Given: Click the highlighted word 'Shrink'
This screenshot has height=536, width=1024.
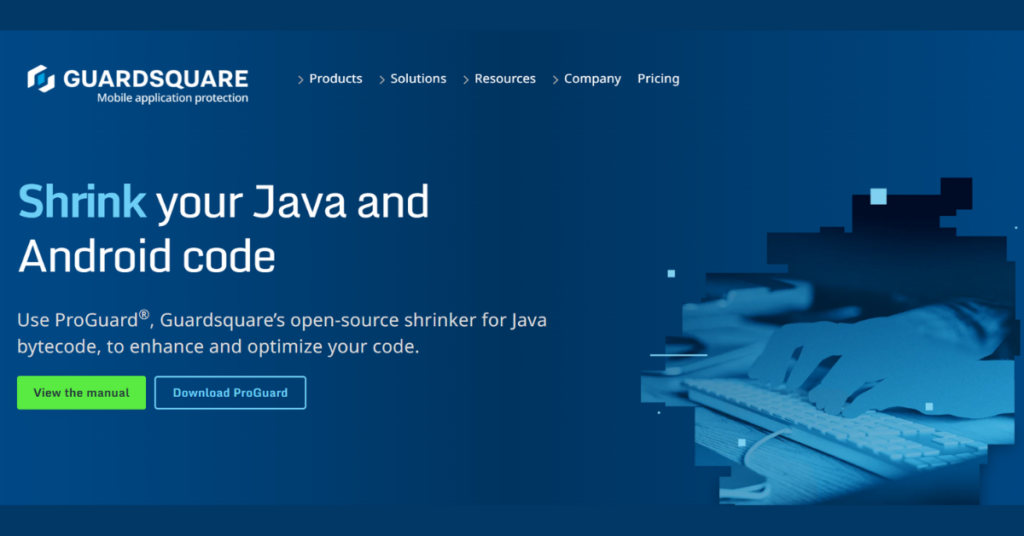Looking at the screenshot, I should 82,201.
